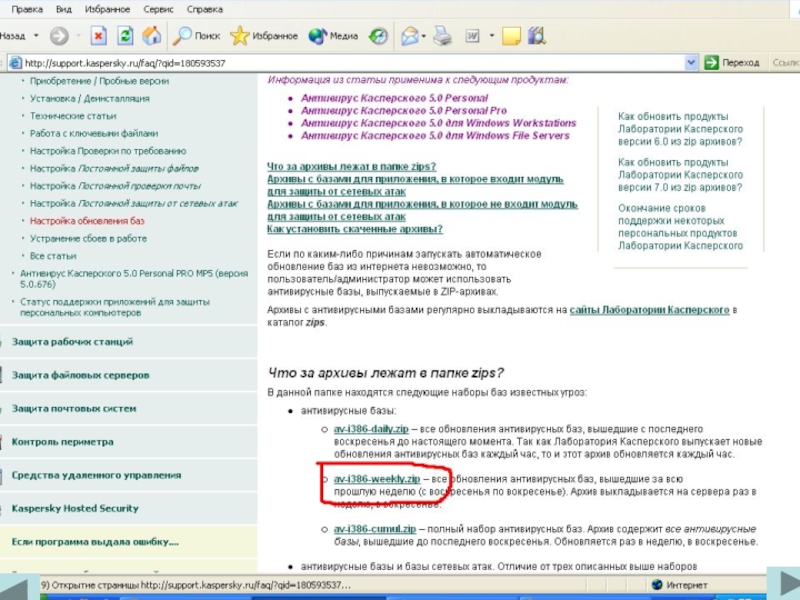The image size is (800, 600).
Task: Select Контроль периметра section
Action: [x=63, y=442]
